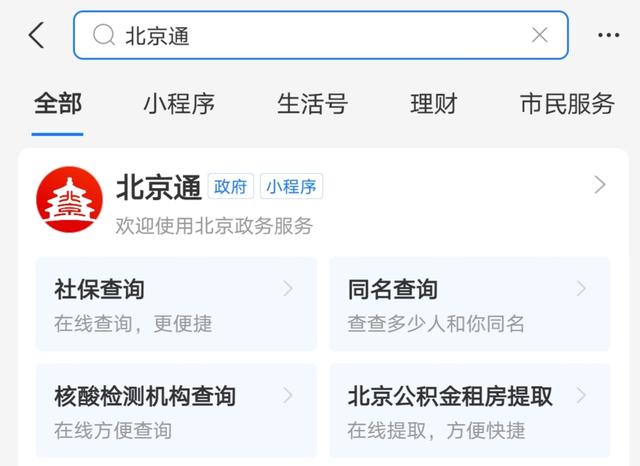Open the 市民服务 tab
640x466 pixels.
(567, 104)
